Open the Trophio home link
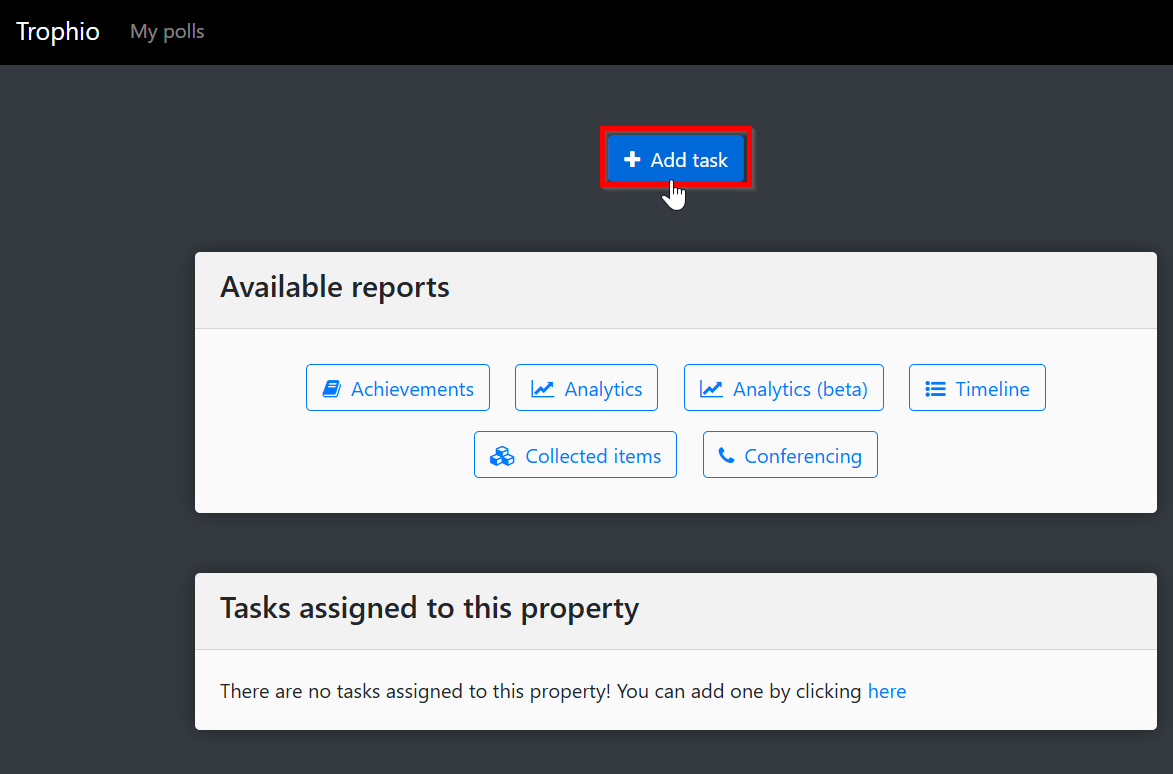This screenshot has width=1173, height=774. pos(58,31)
